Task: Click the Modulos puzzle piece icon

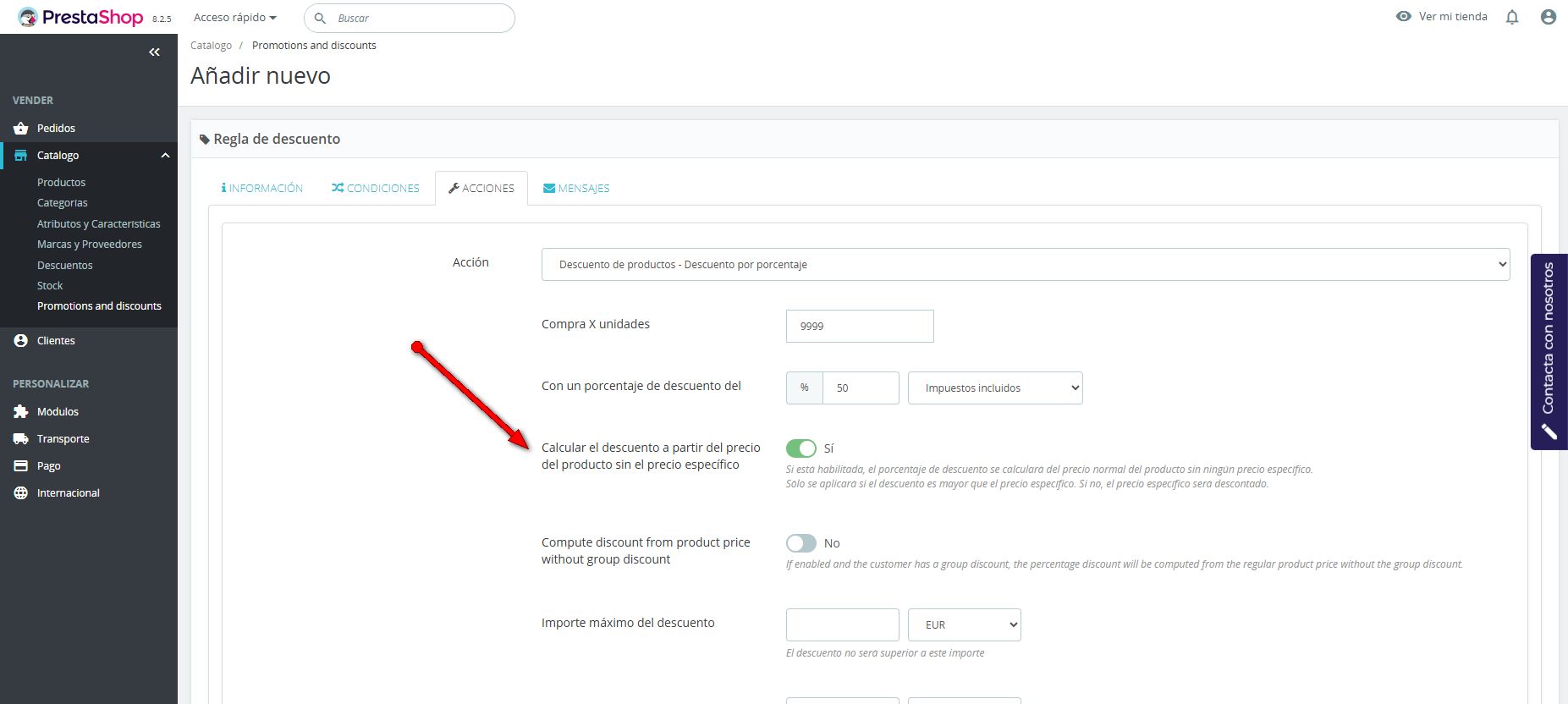Action: point(21,411)
